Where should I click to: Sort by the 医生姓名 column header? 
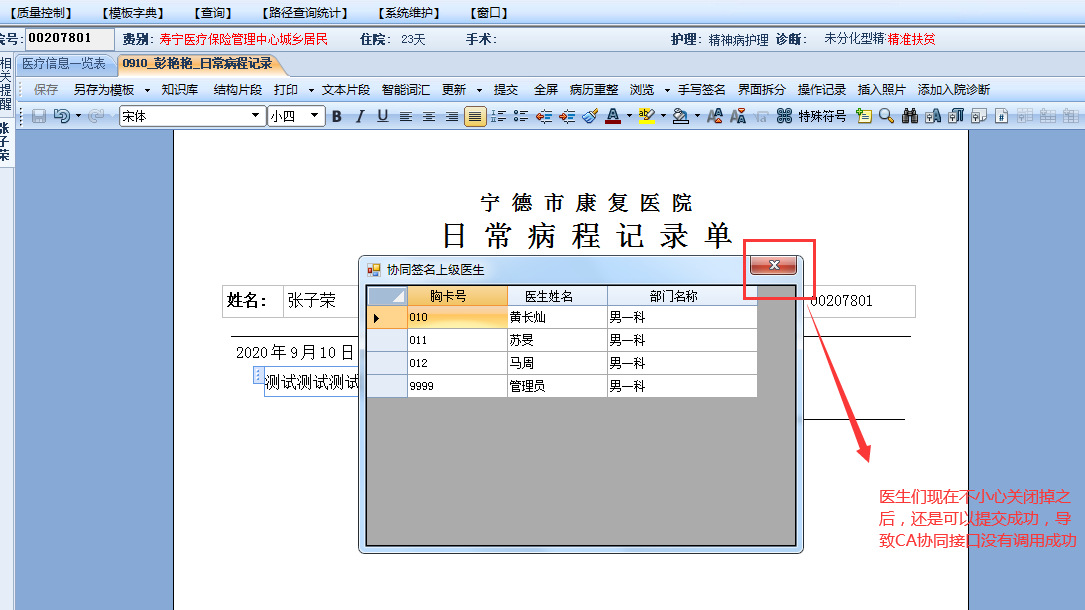click(557, 296)
